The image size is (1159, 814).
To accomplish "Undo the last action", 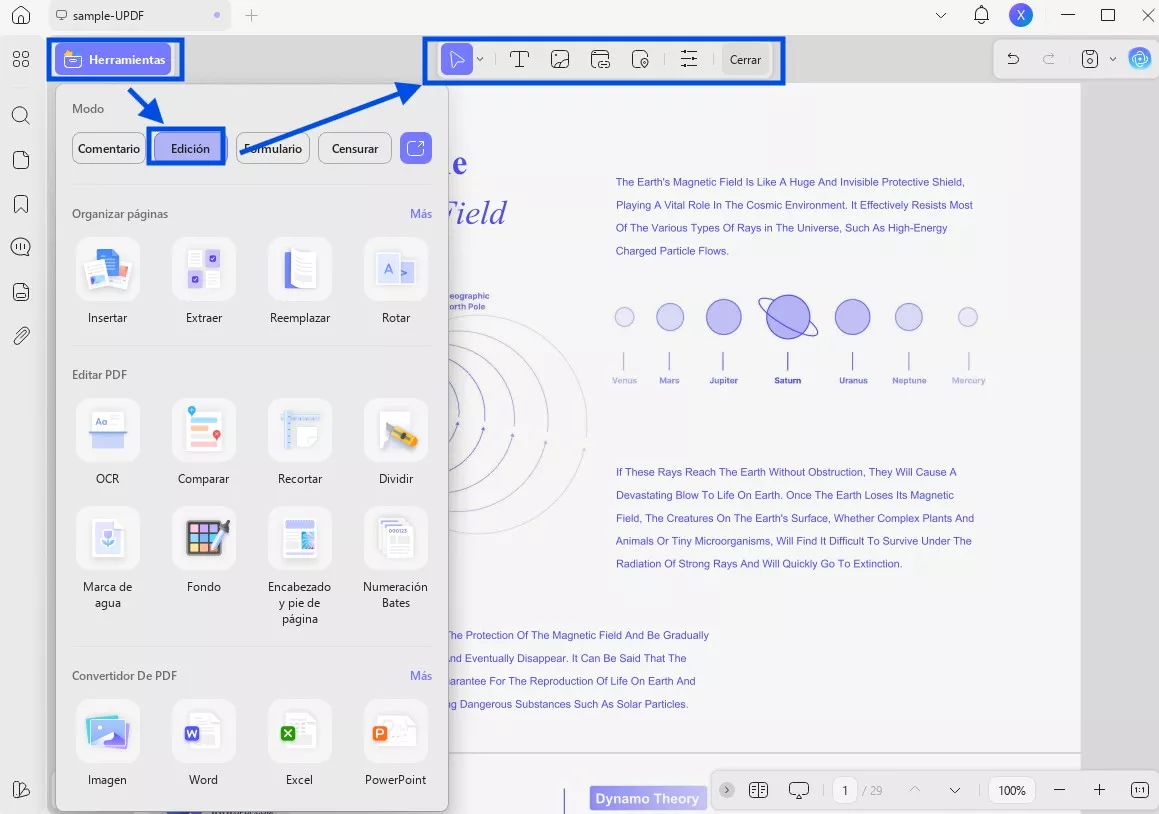I will tap(1013, 59).
